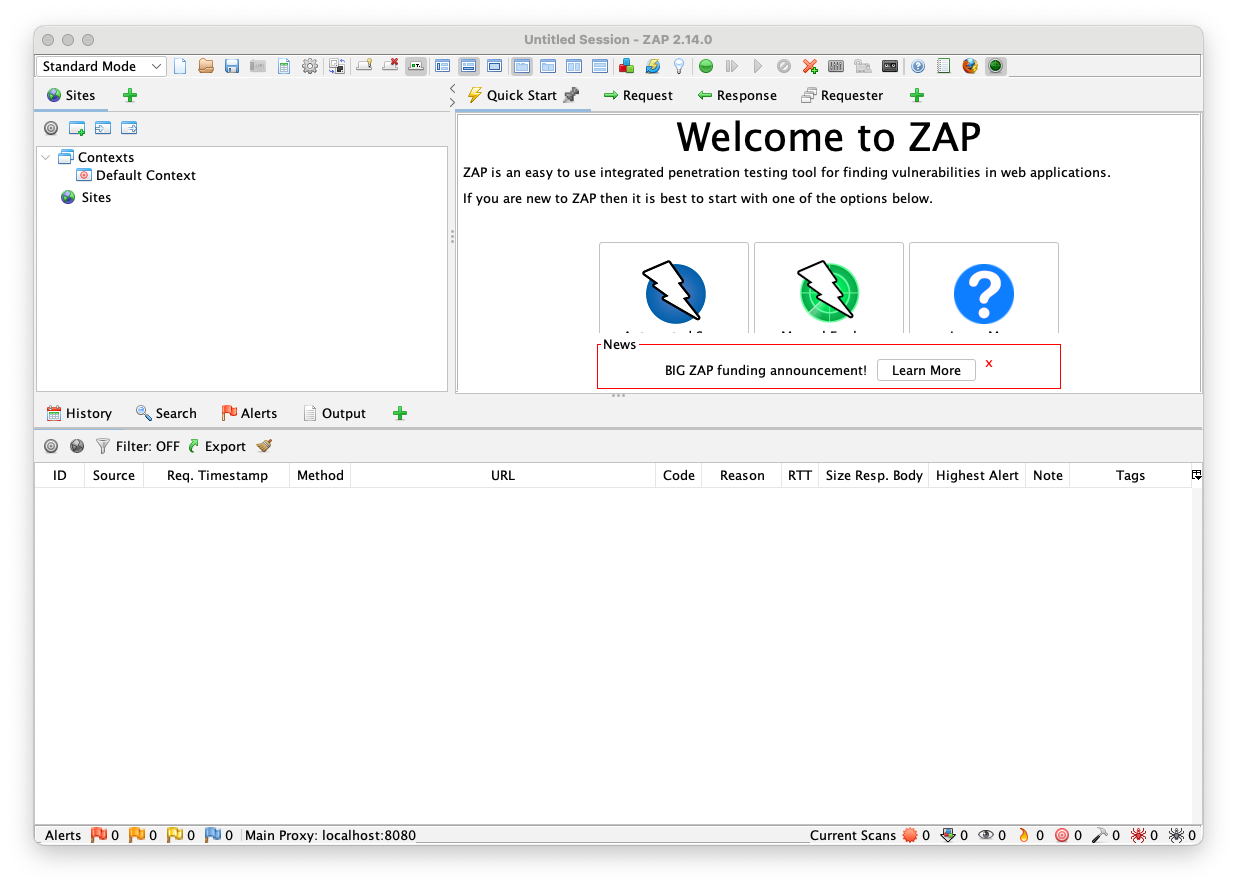Toggle in-scope target icon in Sites panel

tap(51, 128)
